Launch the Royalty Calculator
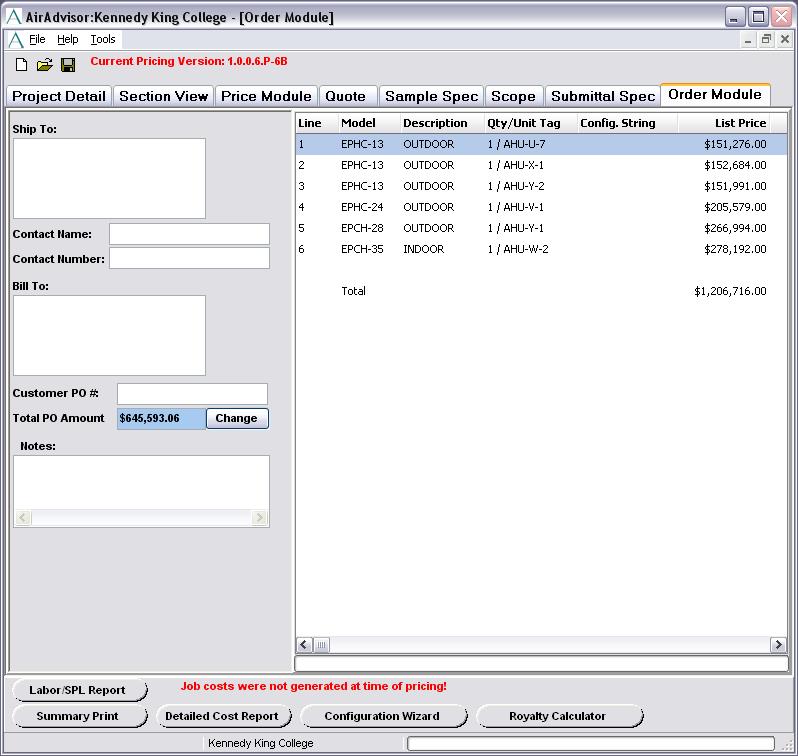 [x=557, y=716]
